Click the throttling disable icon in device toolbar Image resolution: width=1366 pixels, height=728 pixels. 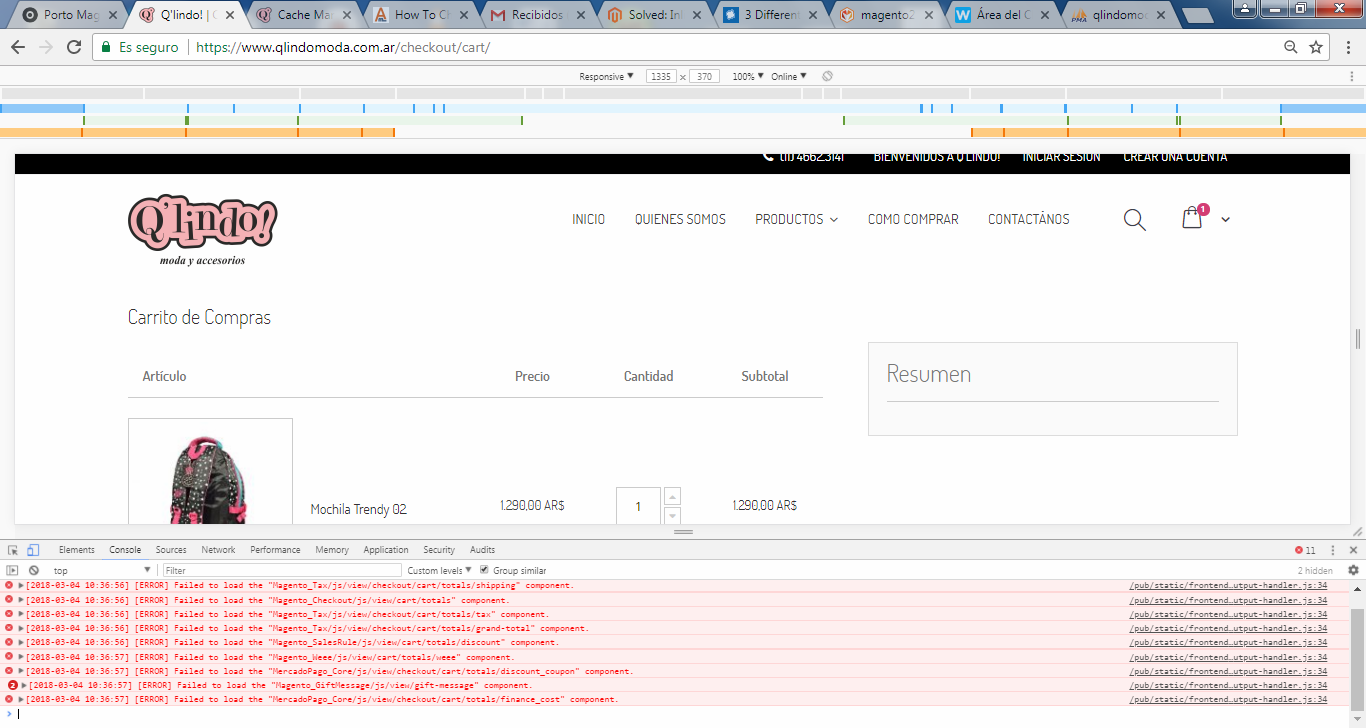click(x=826, y=75)
